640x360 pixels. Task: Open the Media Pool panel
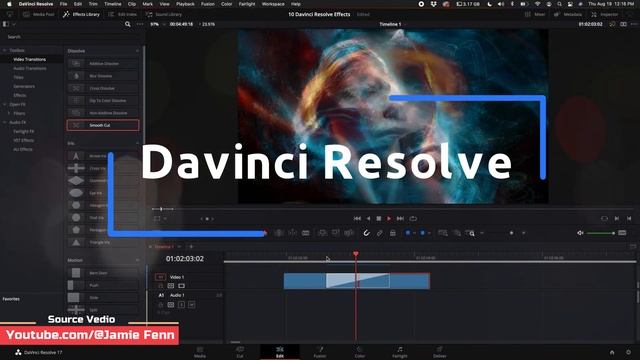tap(39, 14)
